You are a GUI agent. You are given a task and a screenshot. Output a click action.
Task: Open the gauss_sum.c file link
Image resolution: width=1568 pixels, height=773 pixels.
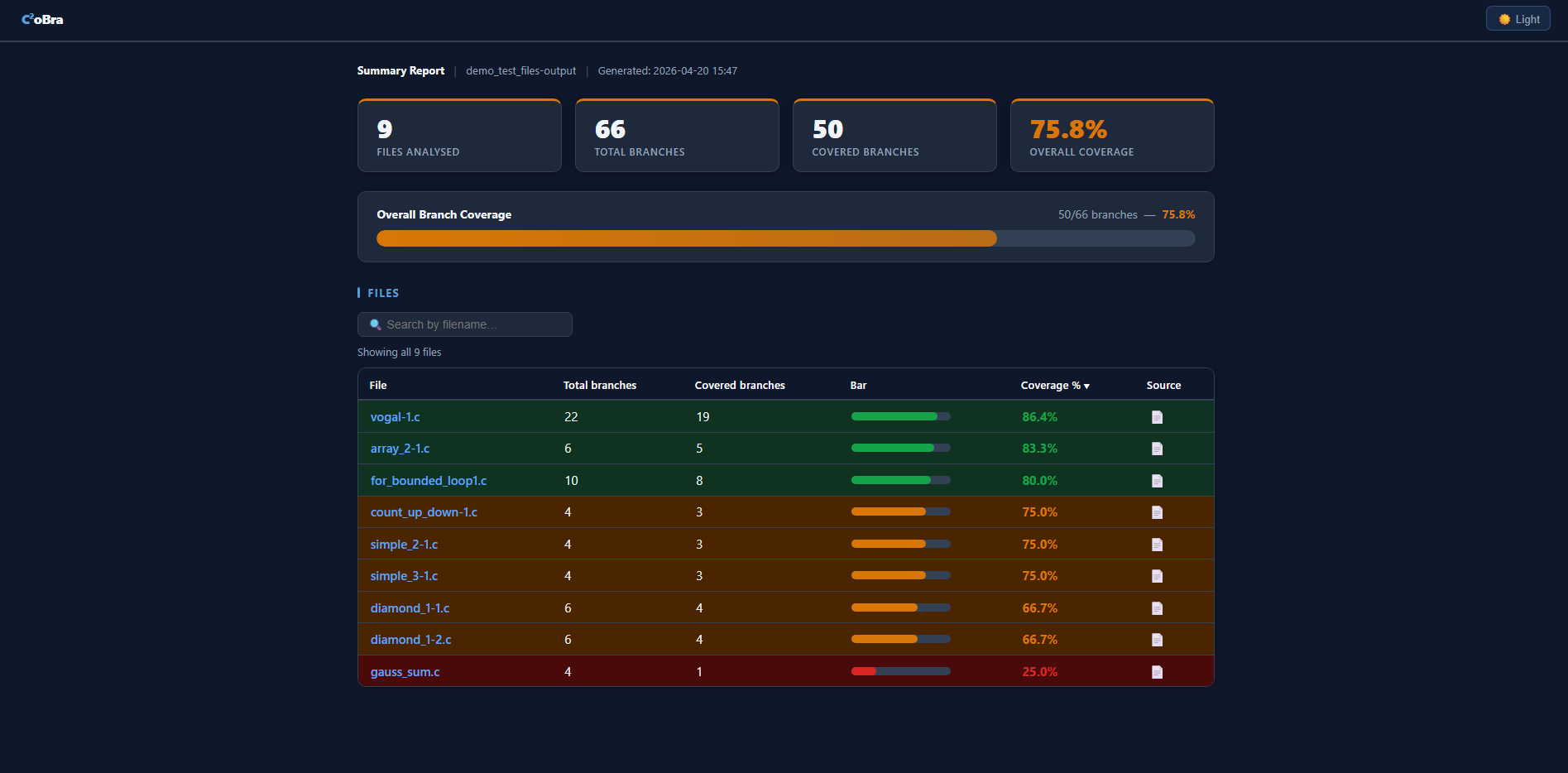pos(405,671)
